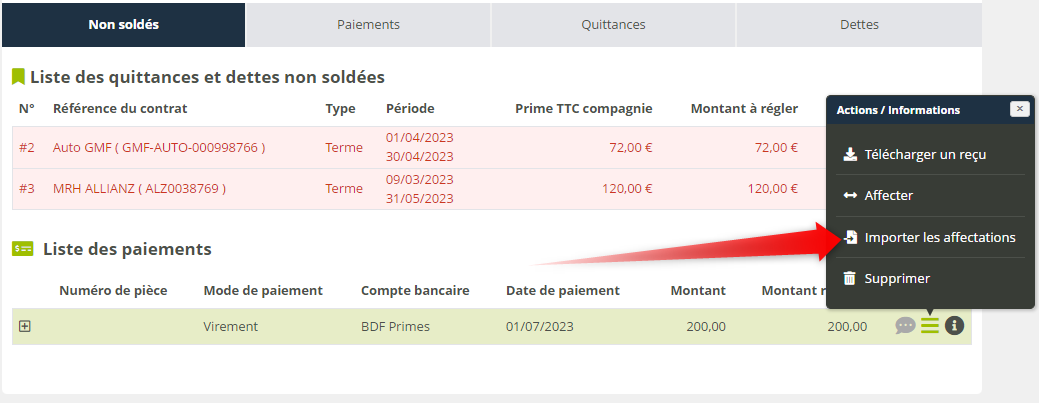Choose Télécharger un reçu from the menu

pos(926,155)
